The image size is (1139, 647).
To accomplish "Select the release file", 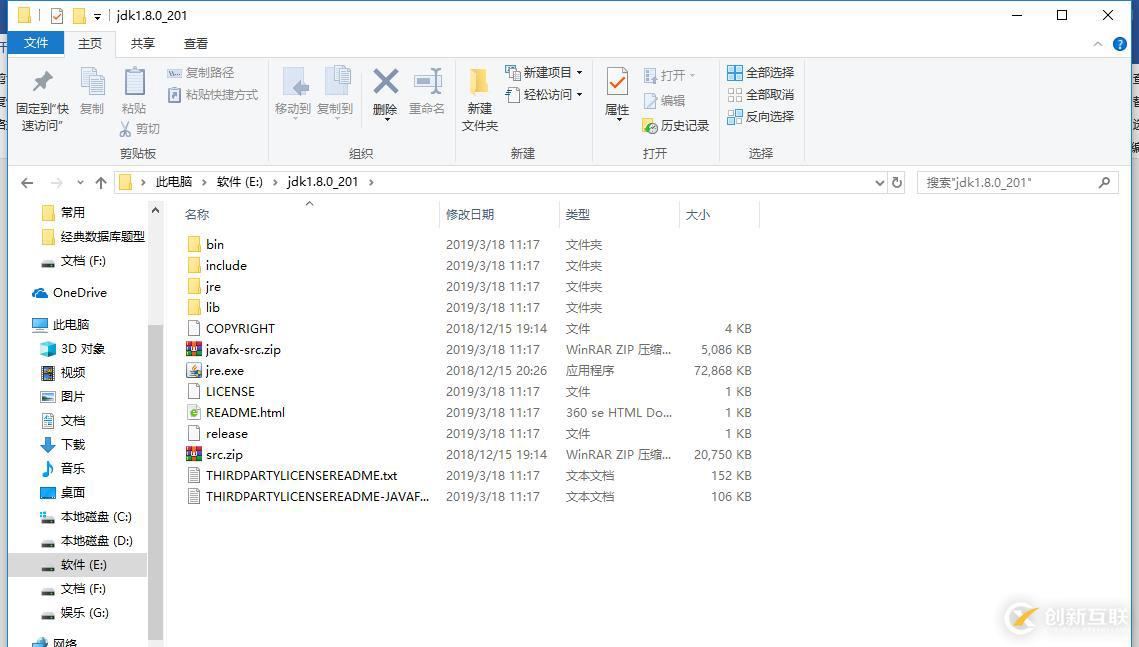I will click(x=217, y=434).
